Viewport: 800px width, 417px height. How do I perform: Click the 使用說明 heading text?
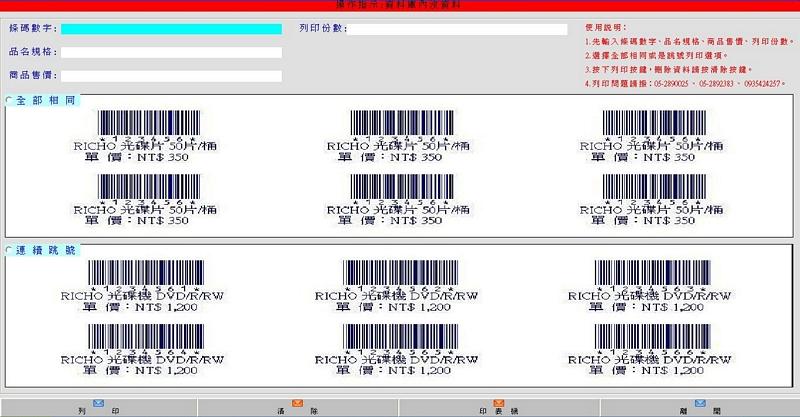pos(606,28)
